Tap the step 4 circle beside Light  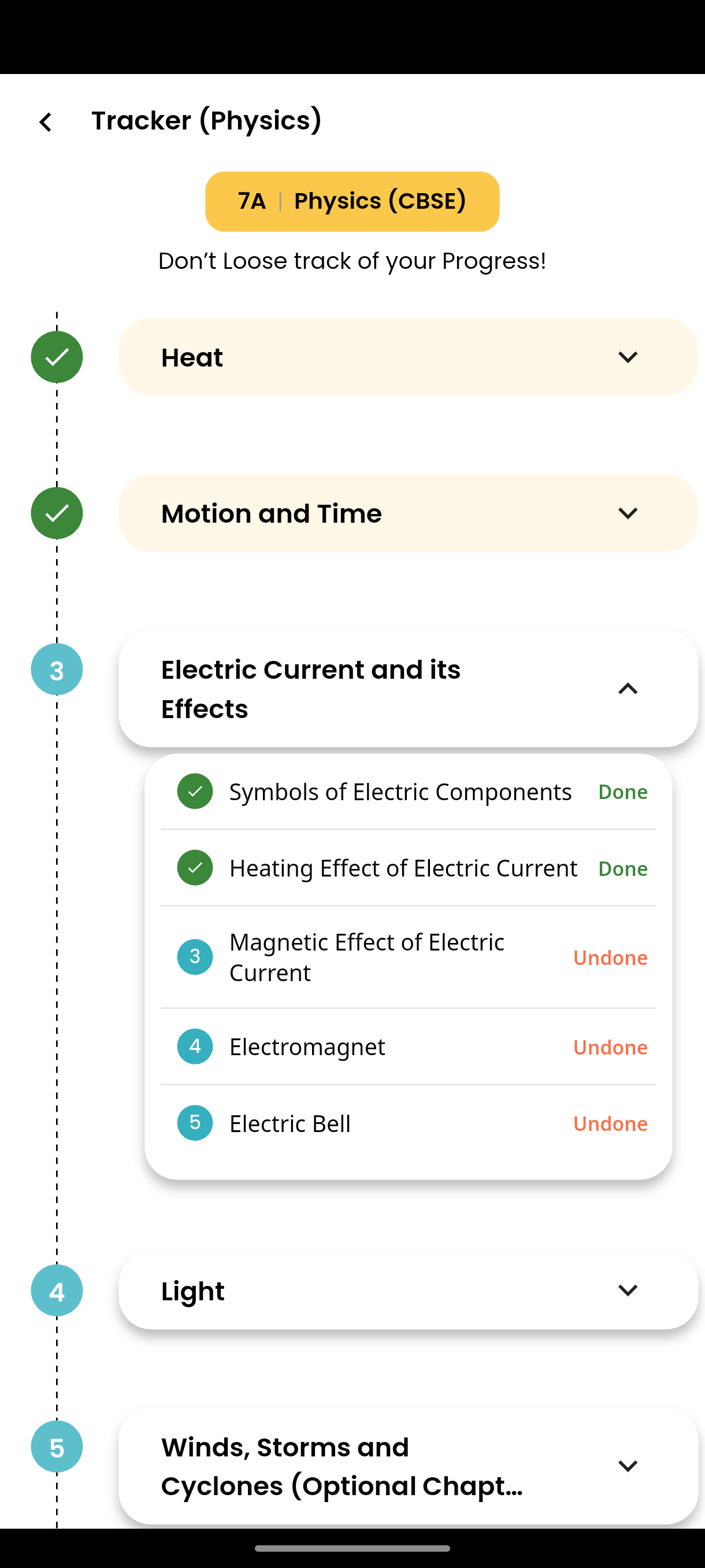(57, 1290)
